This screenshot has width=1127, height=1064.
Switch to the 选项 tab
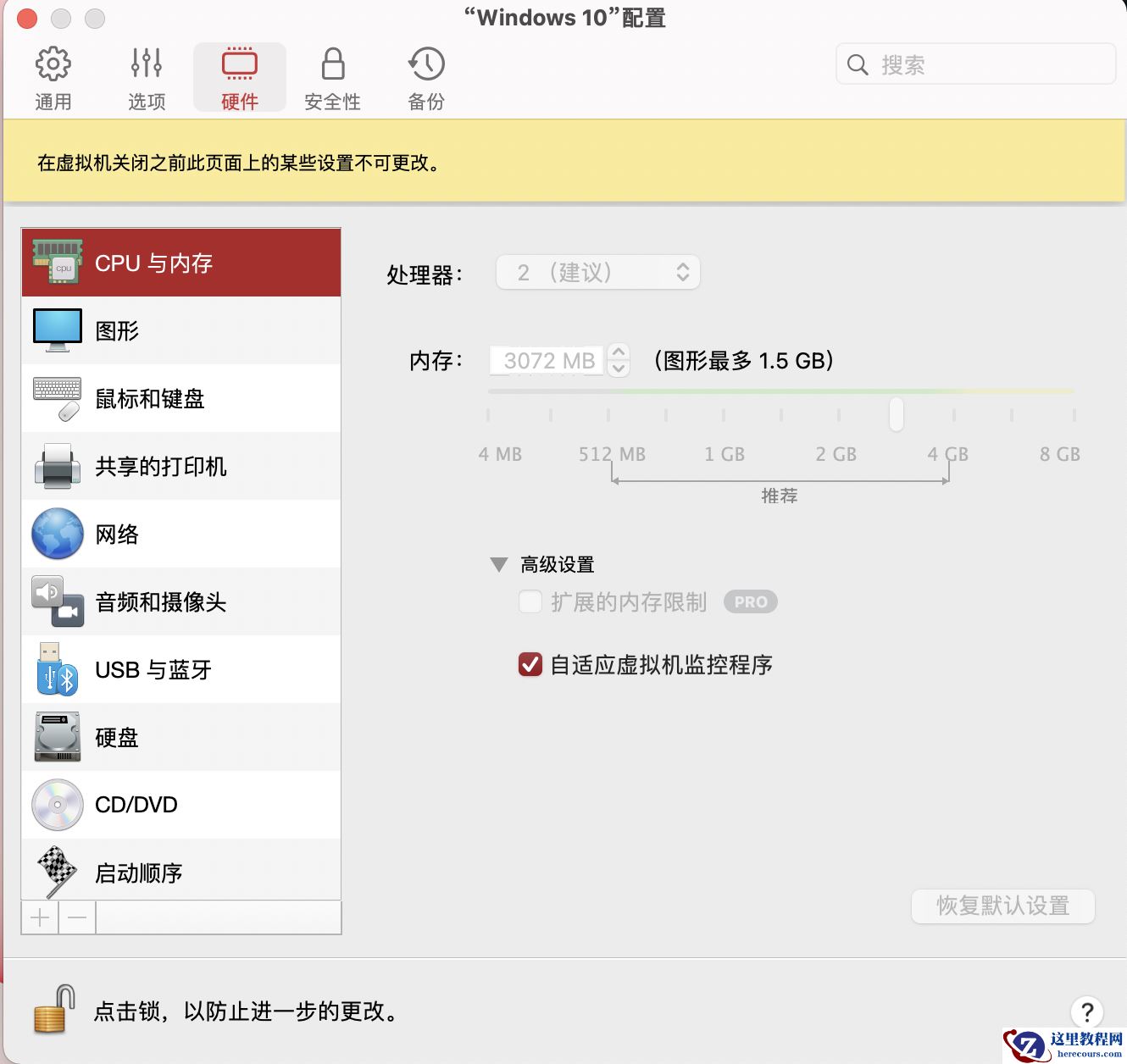pos(146,76)
